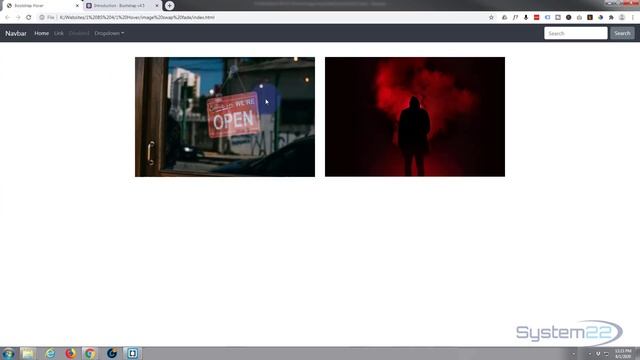Image resolution: width=640 pixels, height=360 pixels.
Task: Close the Bootstrap Hover tab
Action: pyautogui.click(x=77, y=6)
